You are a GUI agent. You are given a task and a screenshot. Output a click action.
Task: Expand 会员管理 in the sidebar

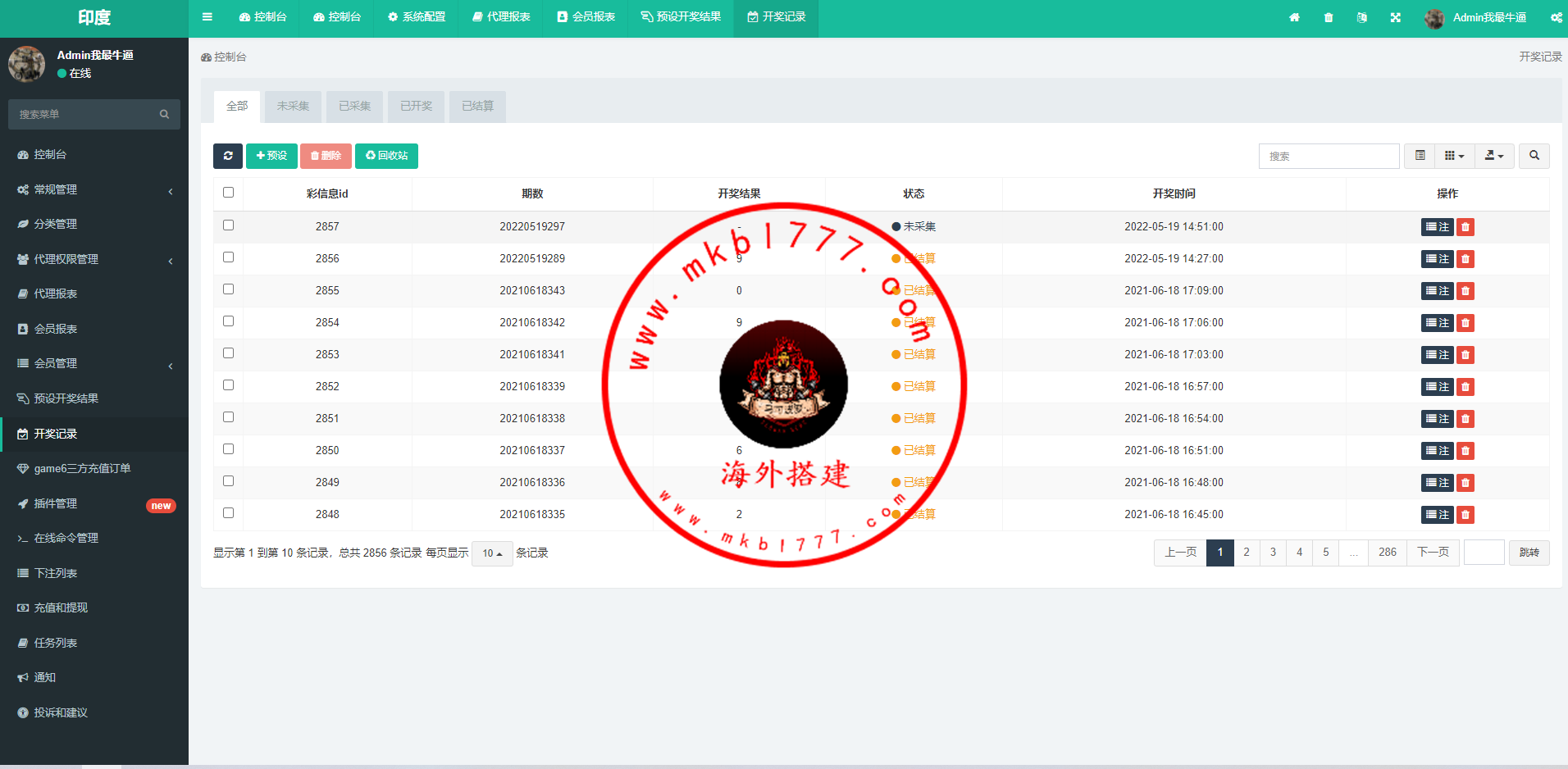point(94,363)
